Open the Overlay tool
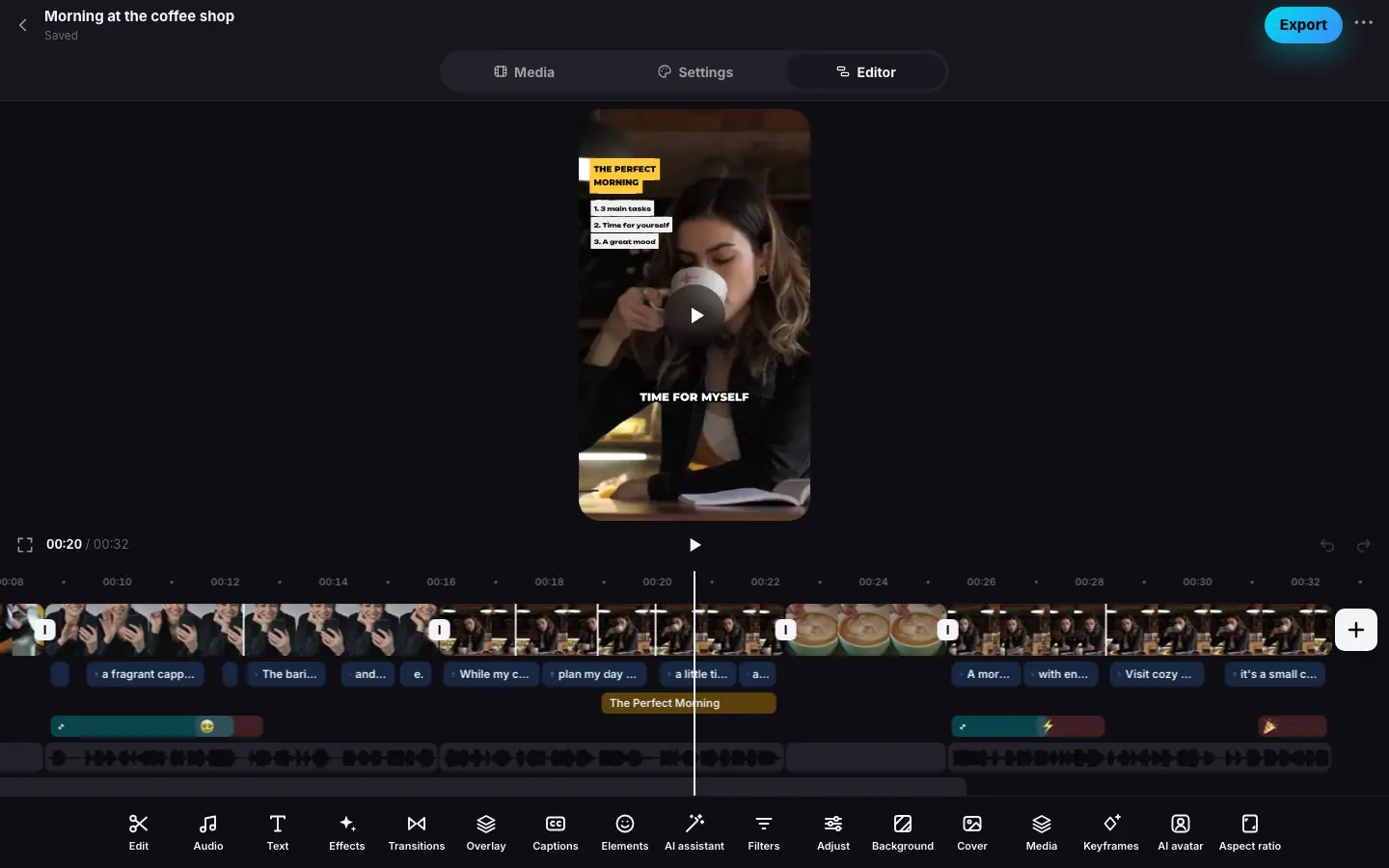Viewport: 1389px width, 868px height. (x=486, y=832)
